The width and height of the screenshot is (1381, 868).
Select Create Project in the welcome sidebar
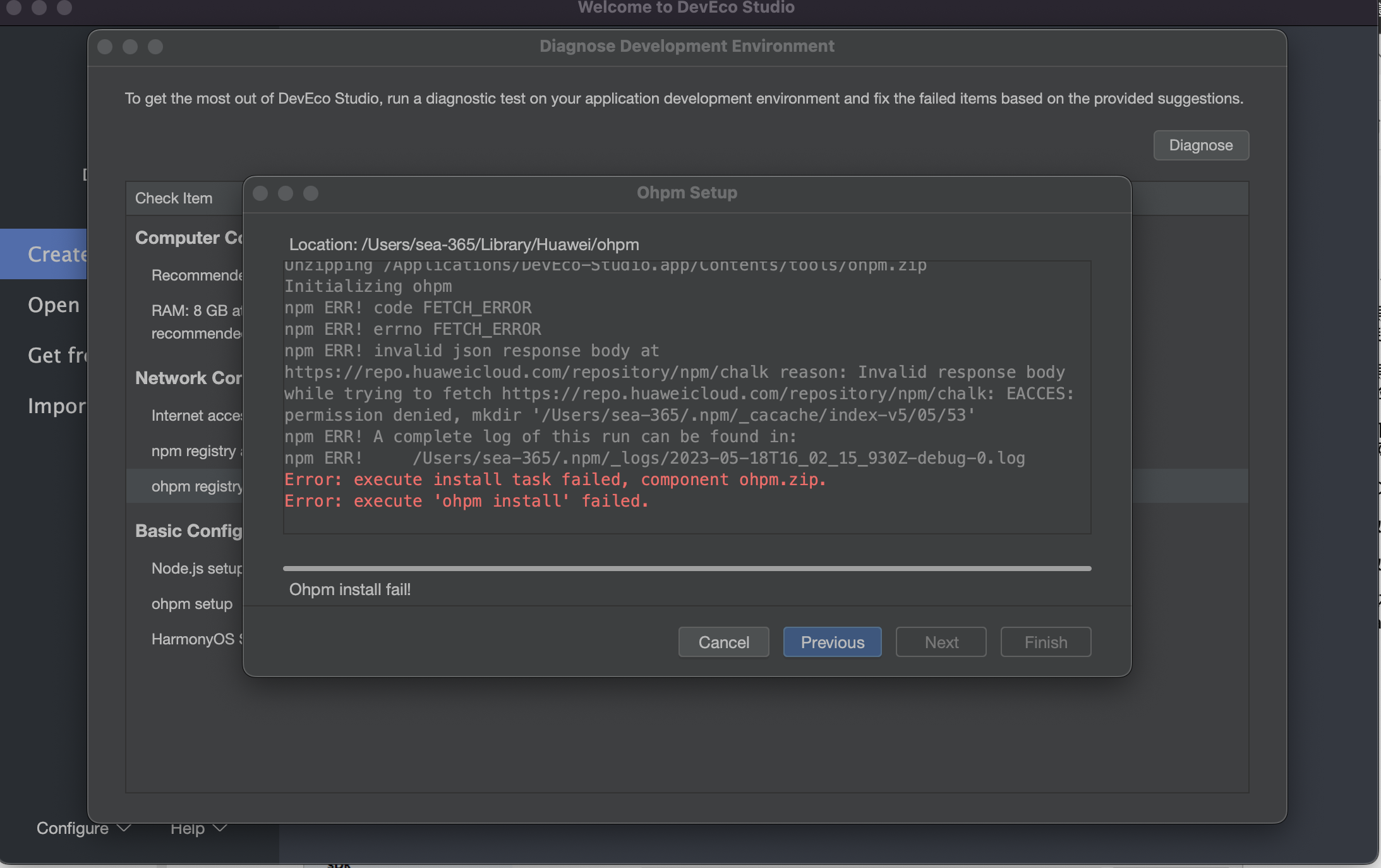(x=44, y=254)
